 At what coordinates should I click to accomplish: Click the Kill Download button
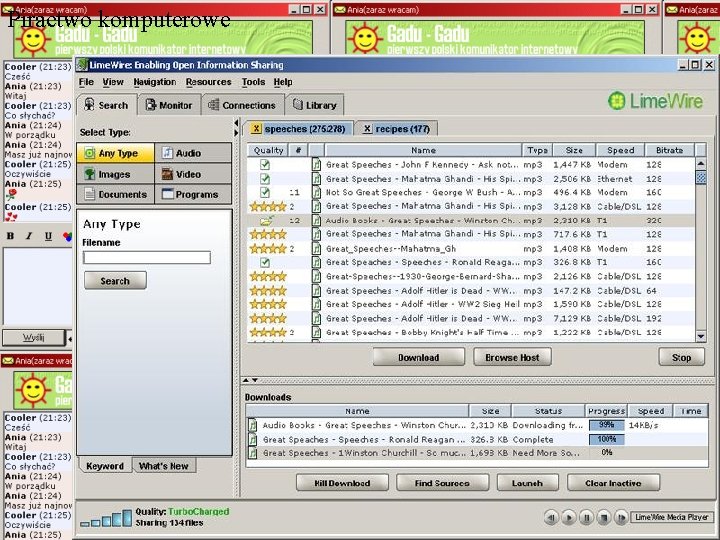[x=342, y=483]
